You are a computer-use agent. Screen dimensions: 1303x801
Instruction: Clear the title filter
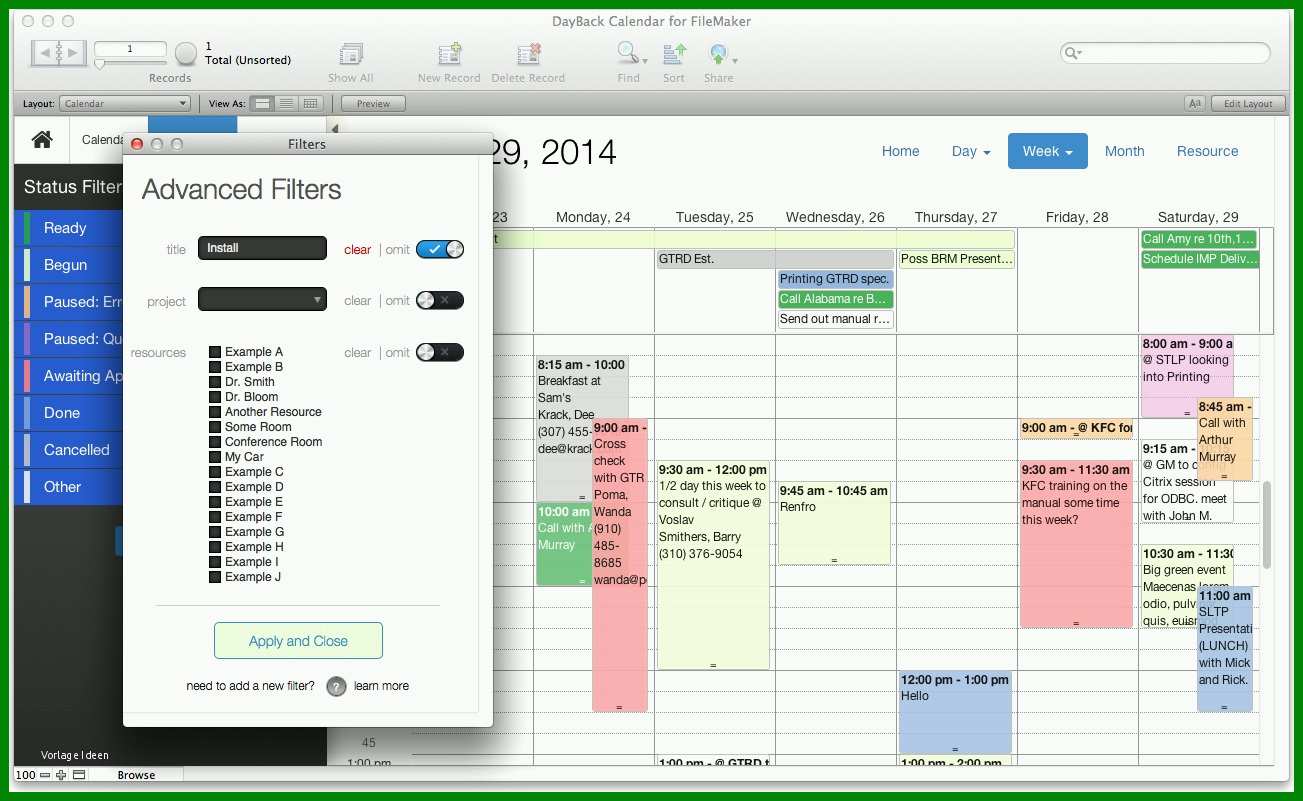[357, 250]
